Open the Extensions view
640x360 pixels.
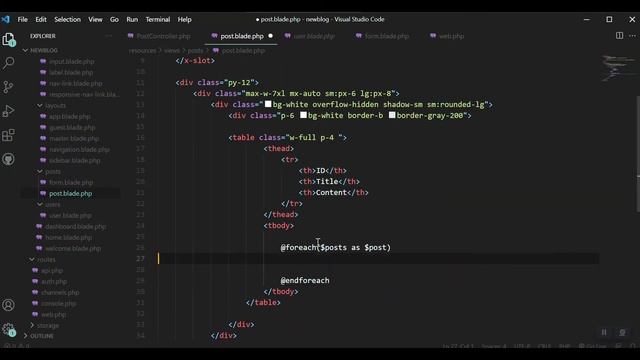[x=8, y=135]
